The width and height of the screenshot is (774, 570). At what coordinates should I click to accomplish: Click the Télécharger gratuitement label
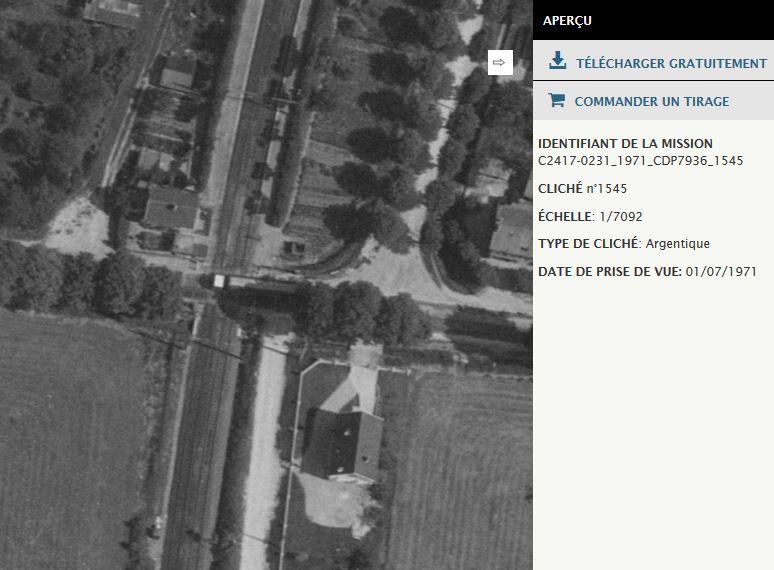[x=671, y=63]
